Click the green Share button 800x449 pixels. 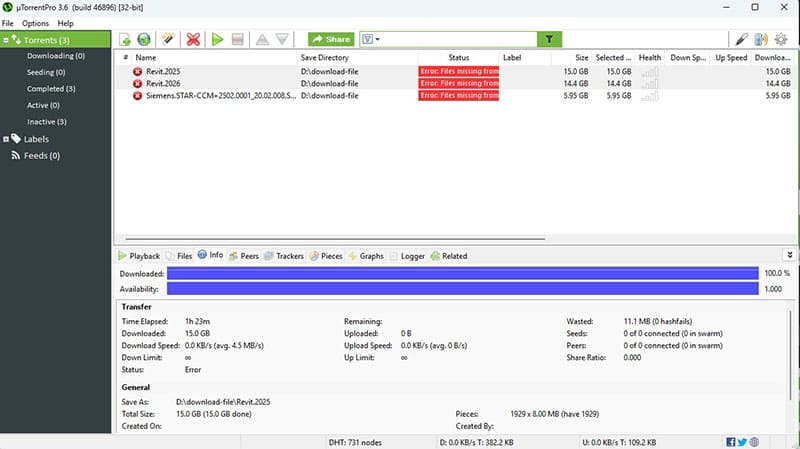(331, 39)
